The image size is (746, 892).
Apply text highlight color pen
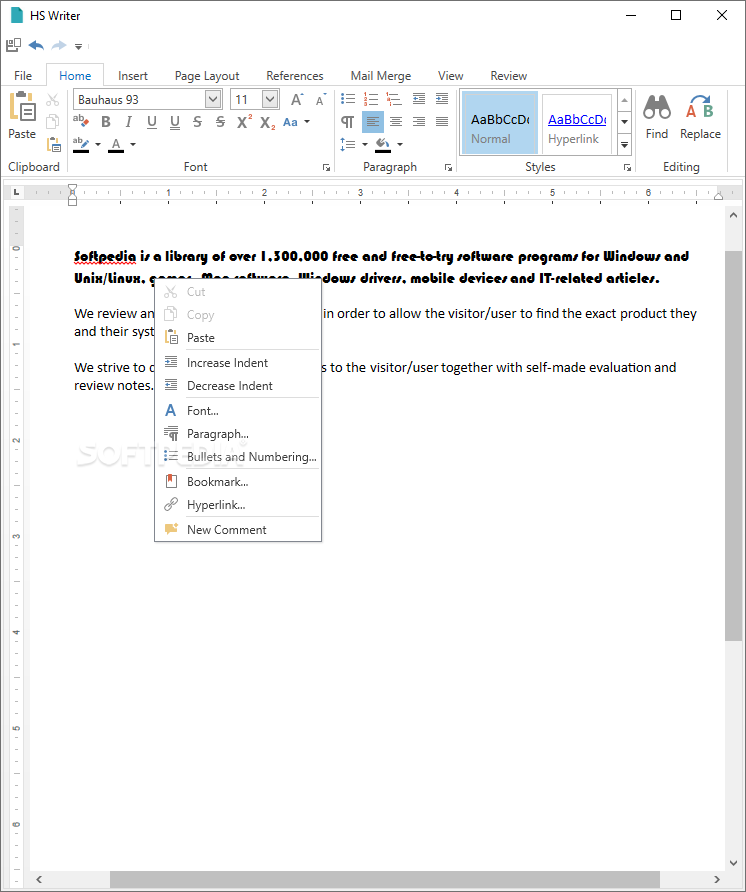81,144
